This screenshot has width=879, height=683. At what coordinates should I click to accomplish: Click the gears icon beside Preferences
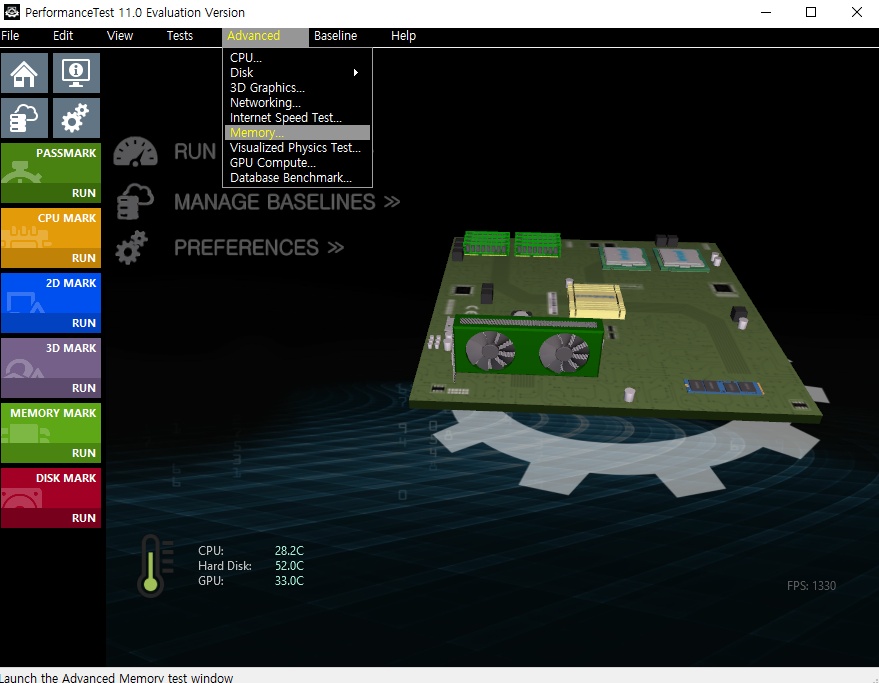coord(132,247)
